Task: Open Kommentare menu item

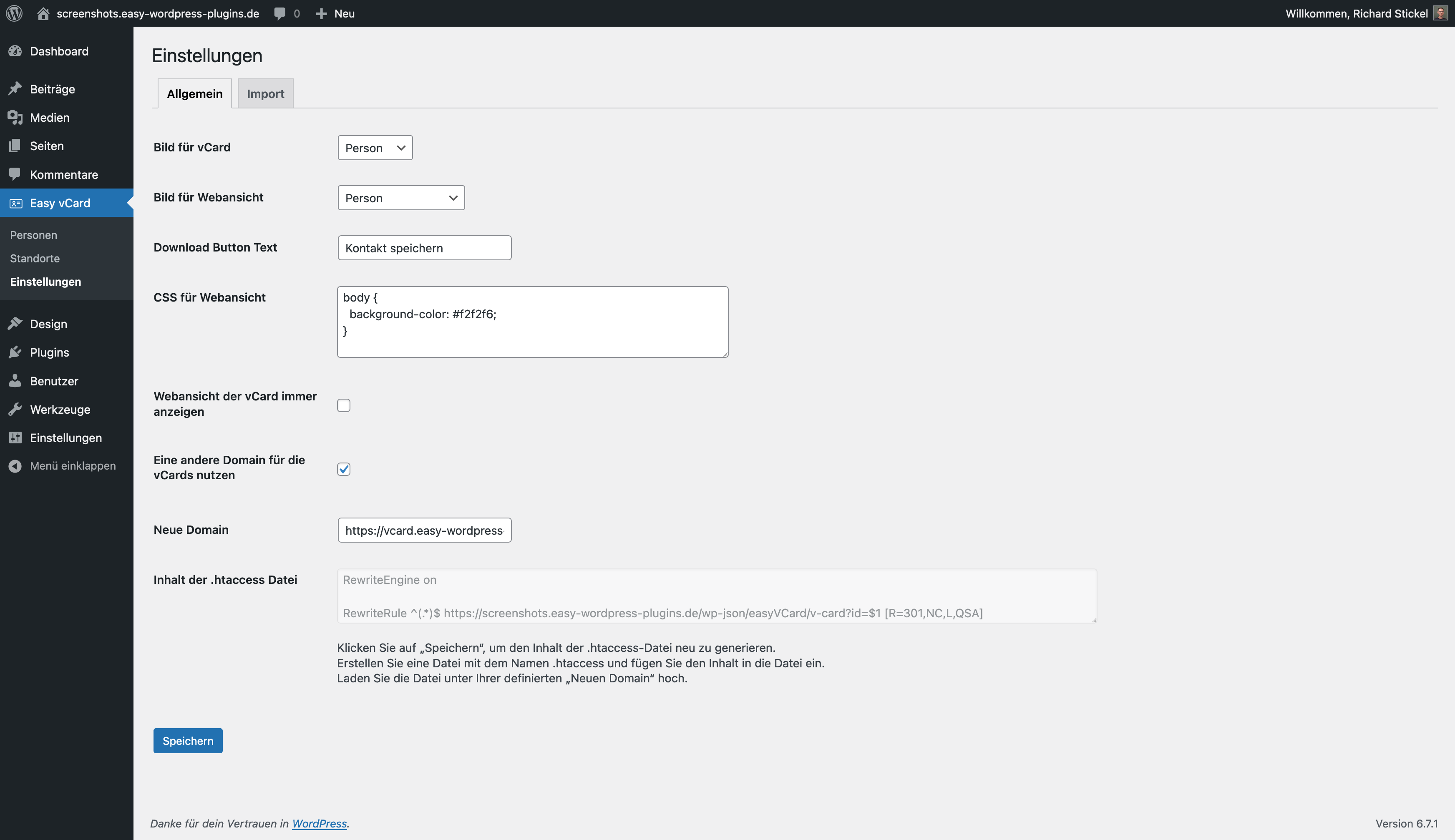Action: tap(66, 174)
